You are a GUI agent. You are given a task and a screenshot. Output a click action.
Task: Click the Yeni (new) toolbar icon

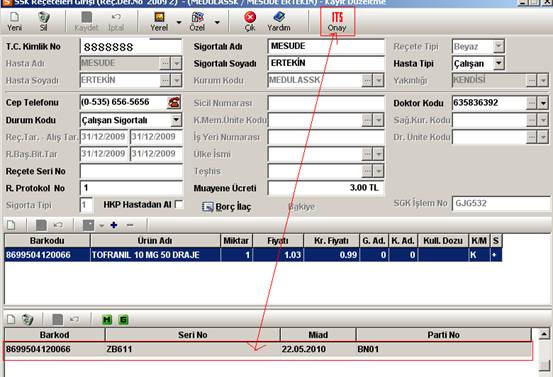point(14,21)
